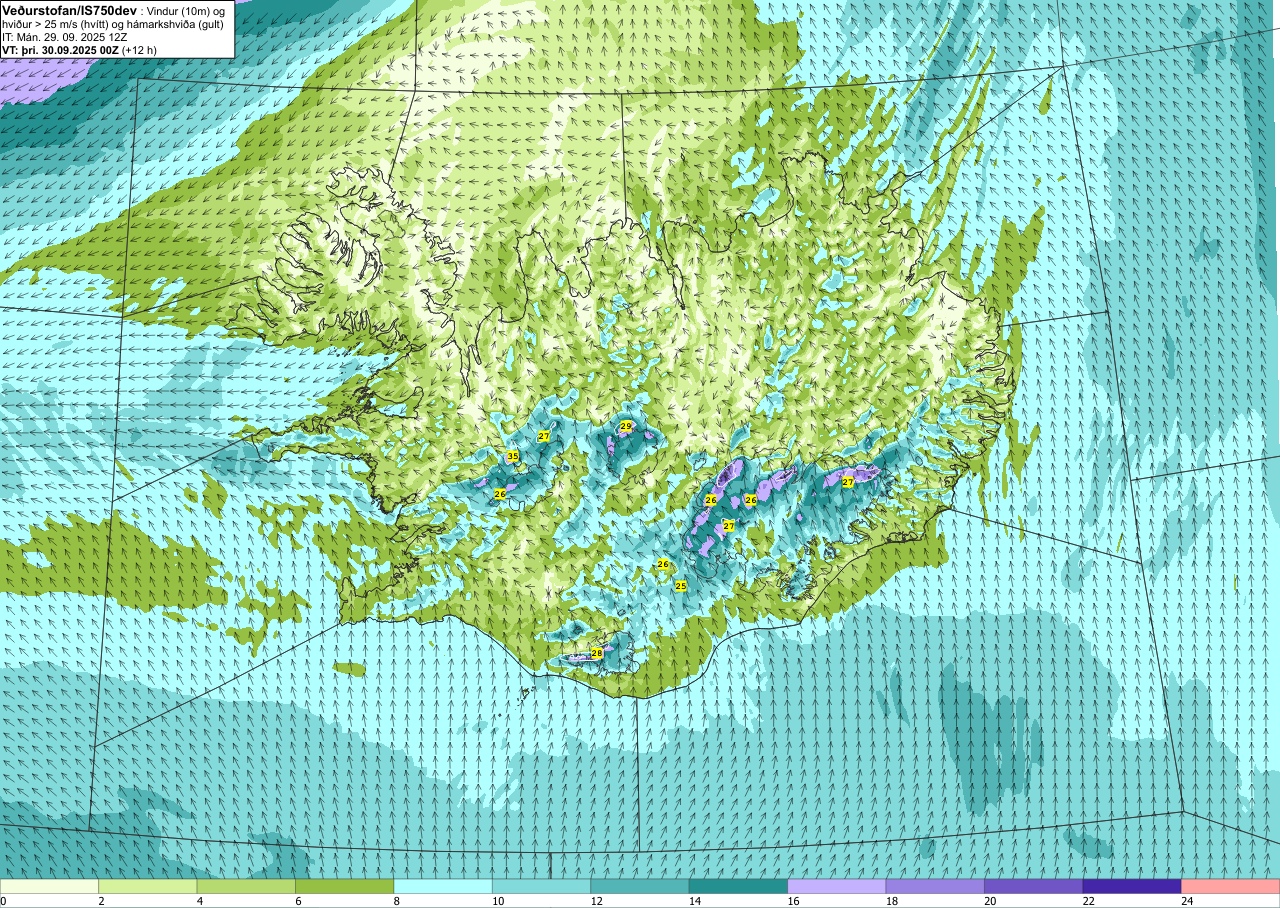Click the 'Vindur (10m) og' header text
The height and width of the screenshot is (908, 1280).
(186, 10)
